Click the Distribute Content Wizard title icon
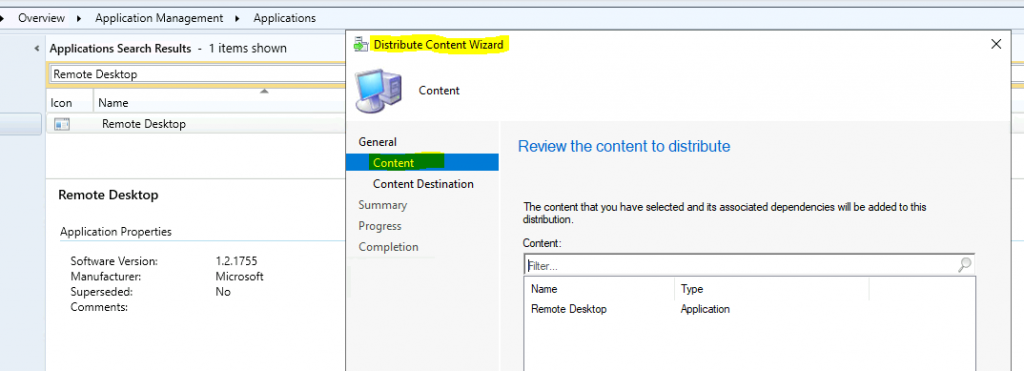Screen dimensions: 1024x371 coord(360,44)
